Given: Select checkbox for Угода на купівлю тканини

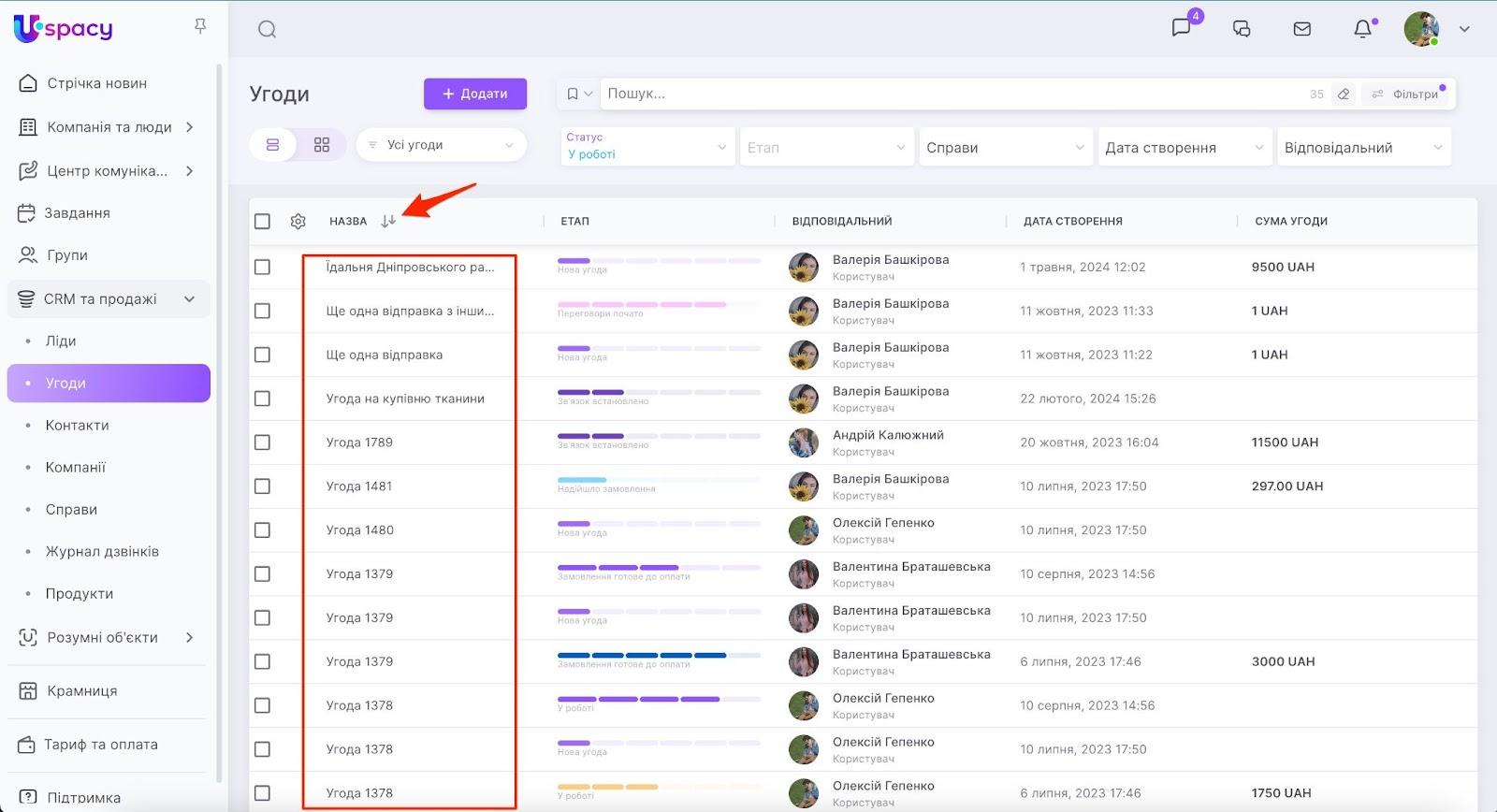Looking at the screenshot, I should [262, 399].
